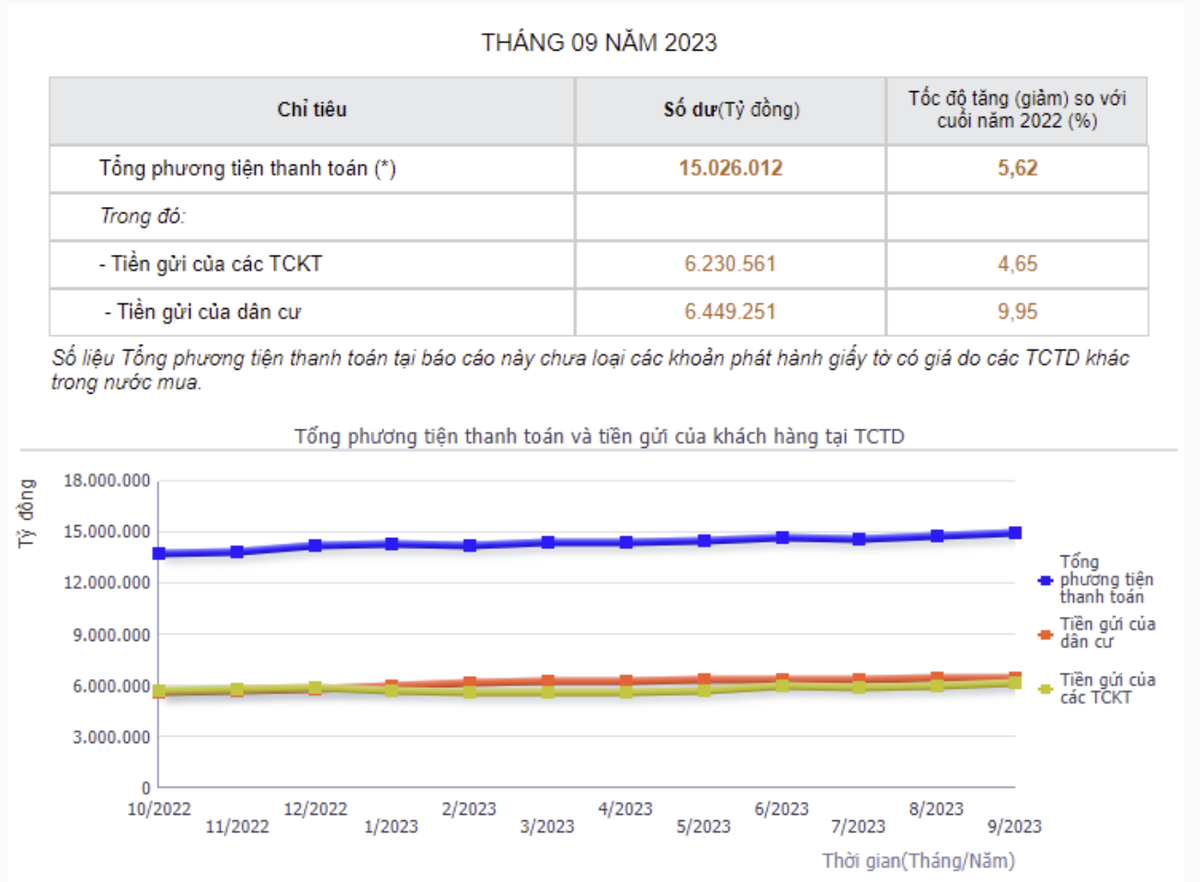Toggle the 'Tiền gửi của các TCKT' legend label
Image resolution: width=1200 pixels, height=882 pixels.
click(x=1107, y=688)
